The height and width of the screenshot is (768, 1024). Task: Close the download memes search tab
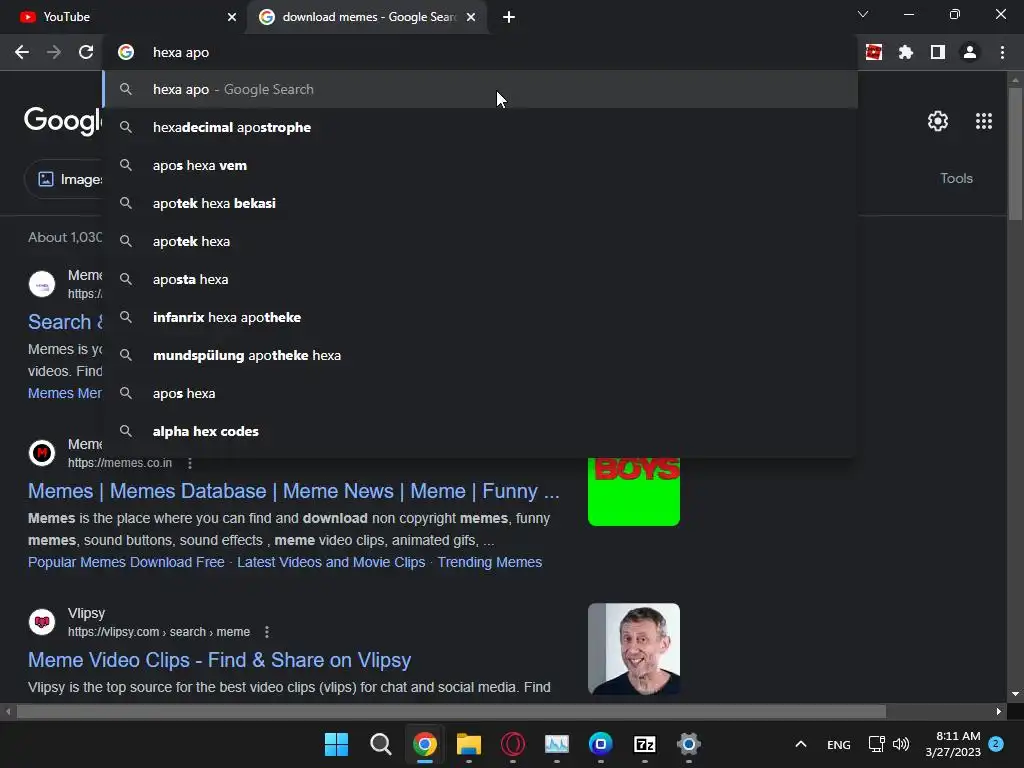click(471, 17)
